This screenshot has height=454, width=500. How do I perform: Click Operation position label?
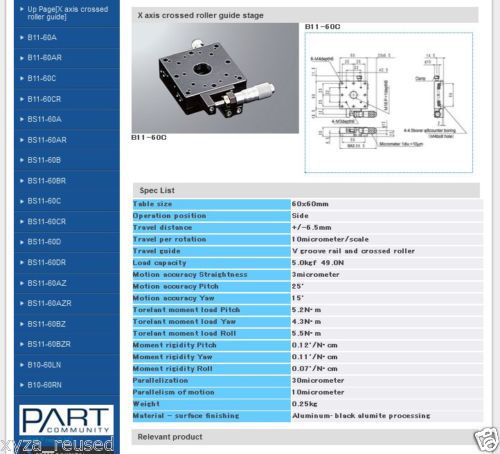[169, 216]
